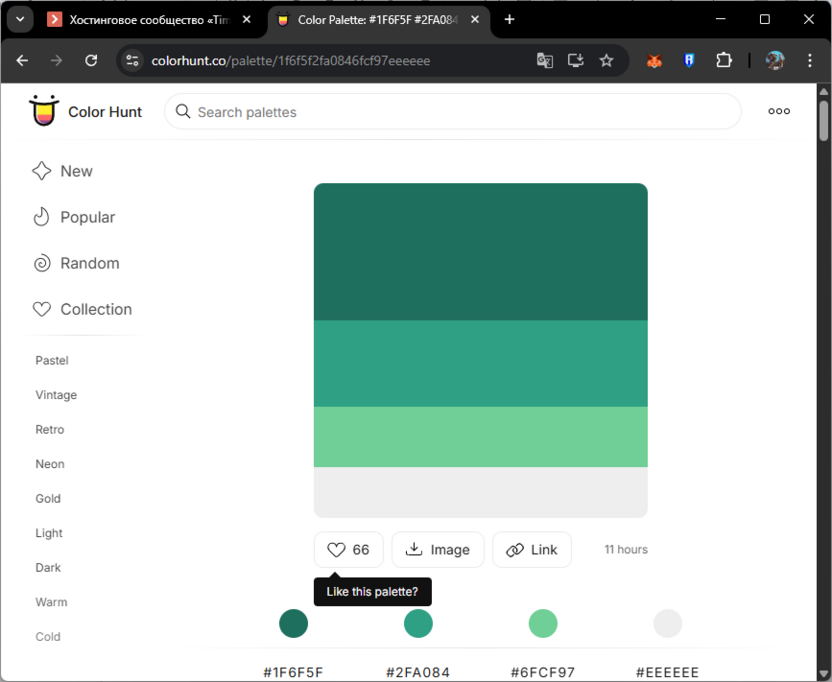Image resolution: width=832 pixels, height=682 pixels.
Task: Open the Chrome profile avatar menu
Action: (x=775, y=61)
